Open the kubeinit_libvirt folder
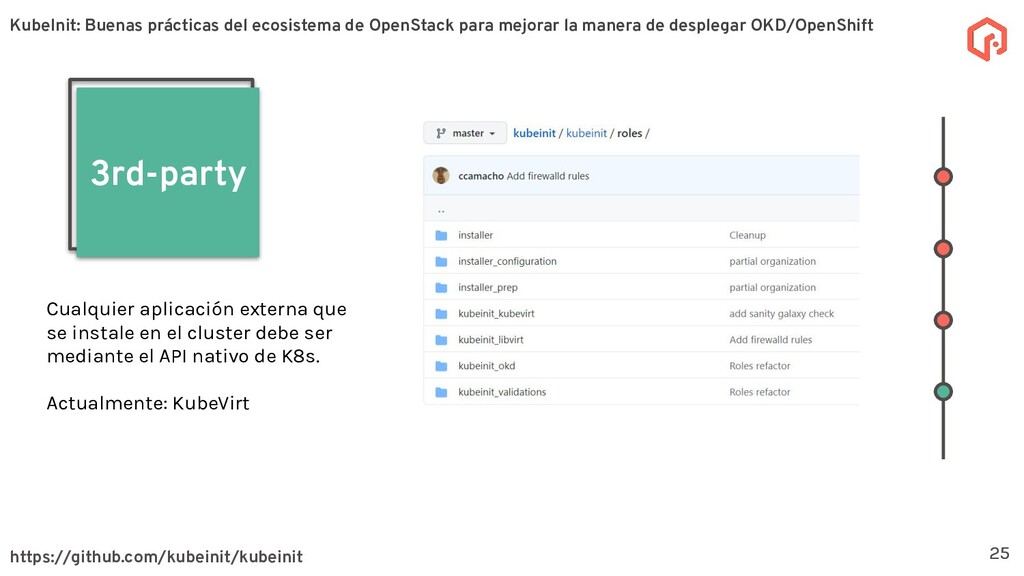The height and width of the screenshot is (576, 1024). [490, 340]
